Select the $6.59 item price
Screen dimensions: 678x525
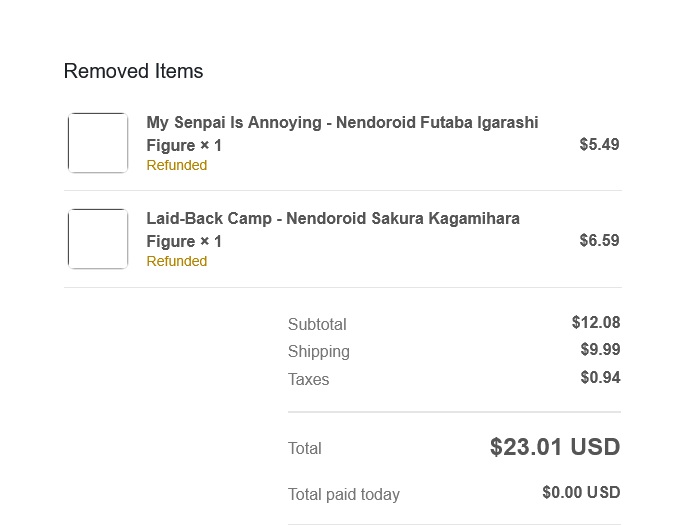[599, 241]
